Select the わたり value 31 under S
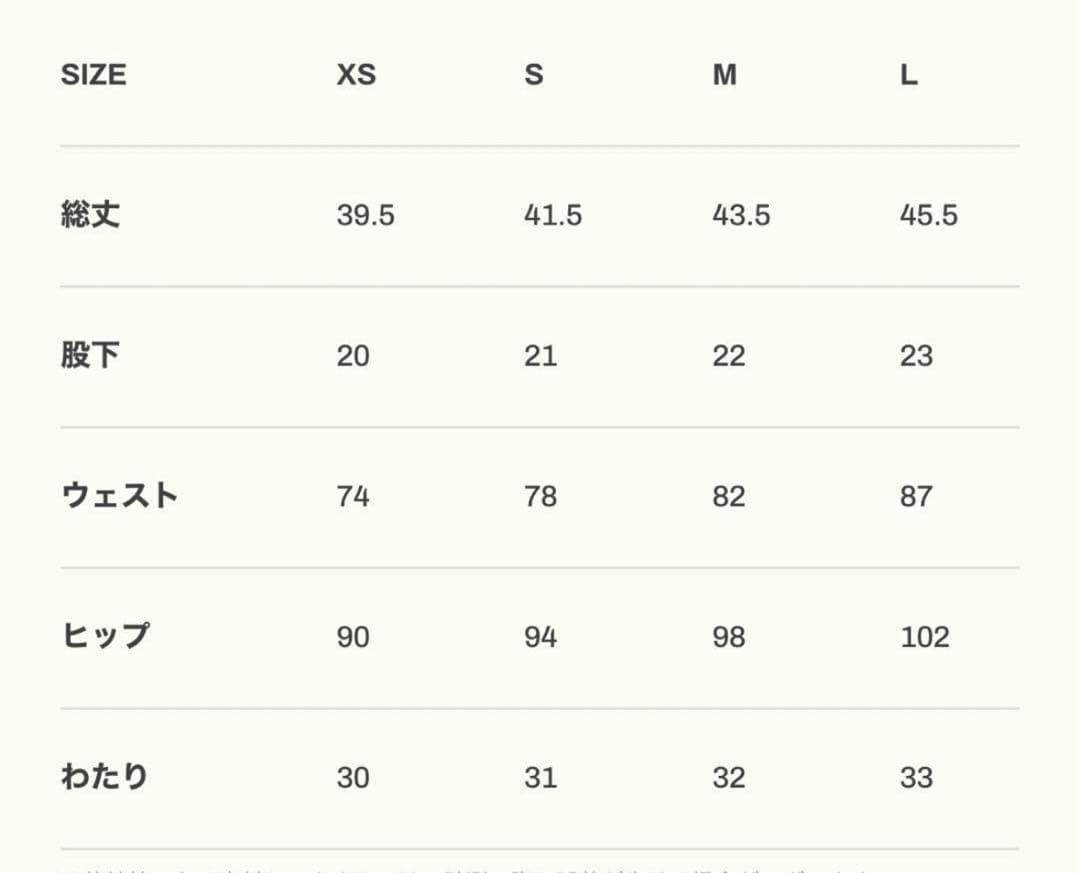The image size is (1080, 873). click(540, 778)
